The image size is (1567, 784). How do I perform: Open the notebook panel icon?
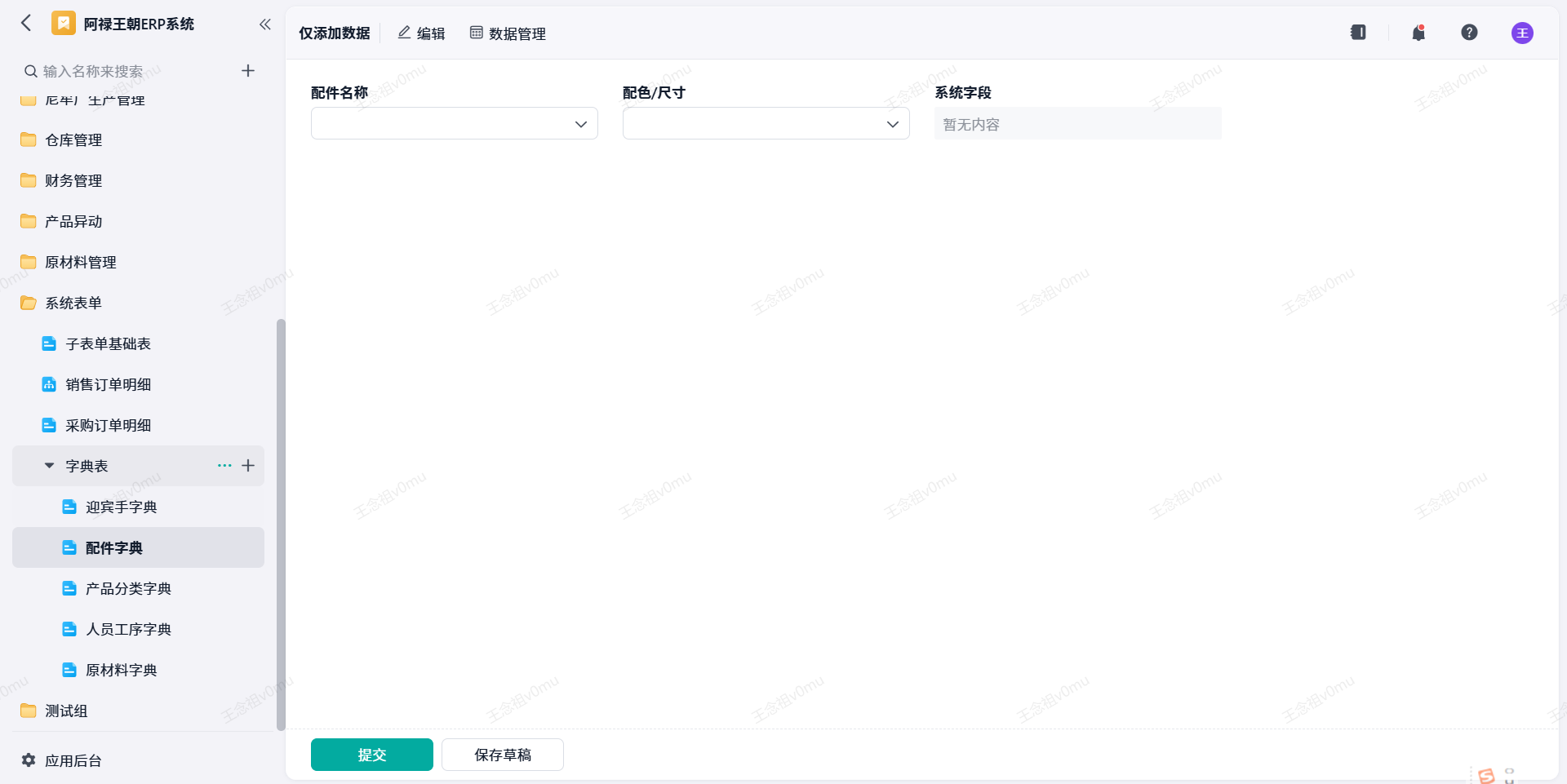(x=1358, y=33)
